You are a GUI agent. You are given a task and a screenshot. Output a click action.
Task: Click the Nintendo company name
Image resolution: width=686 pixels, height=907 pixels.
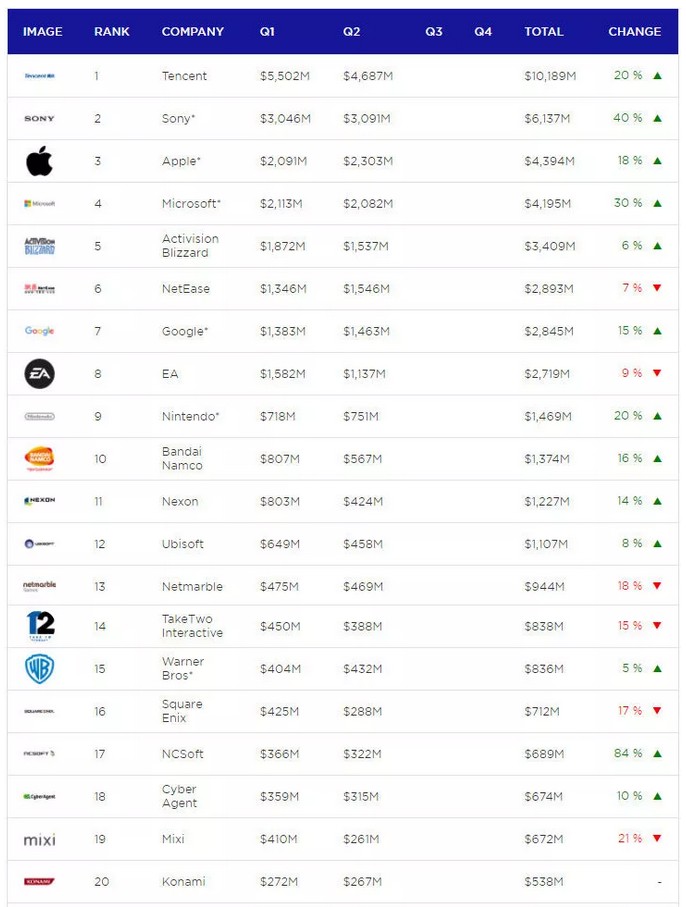[x=189, y=417]
